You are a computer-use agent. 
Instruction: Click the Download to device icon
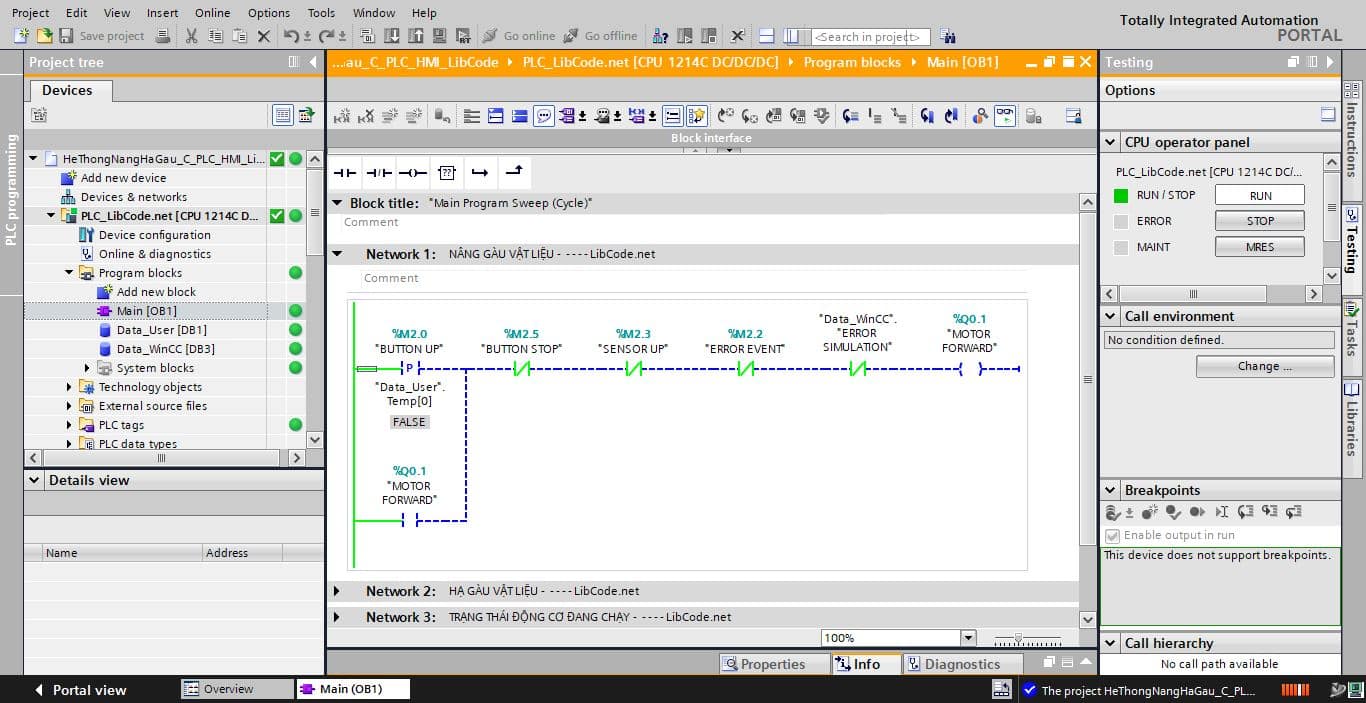(x=391, y=36)
